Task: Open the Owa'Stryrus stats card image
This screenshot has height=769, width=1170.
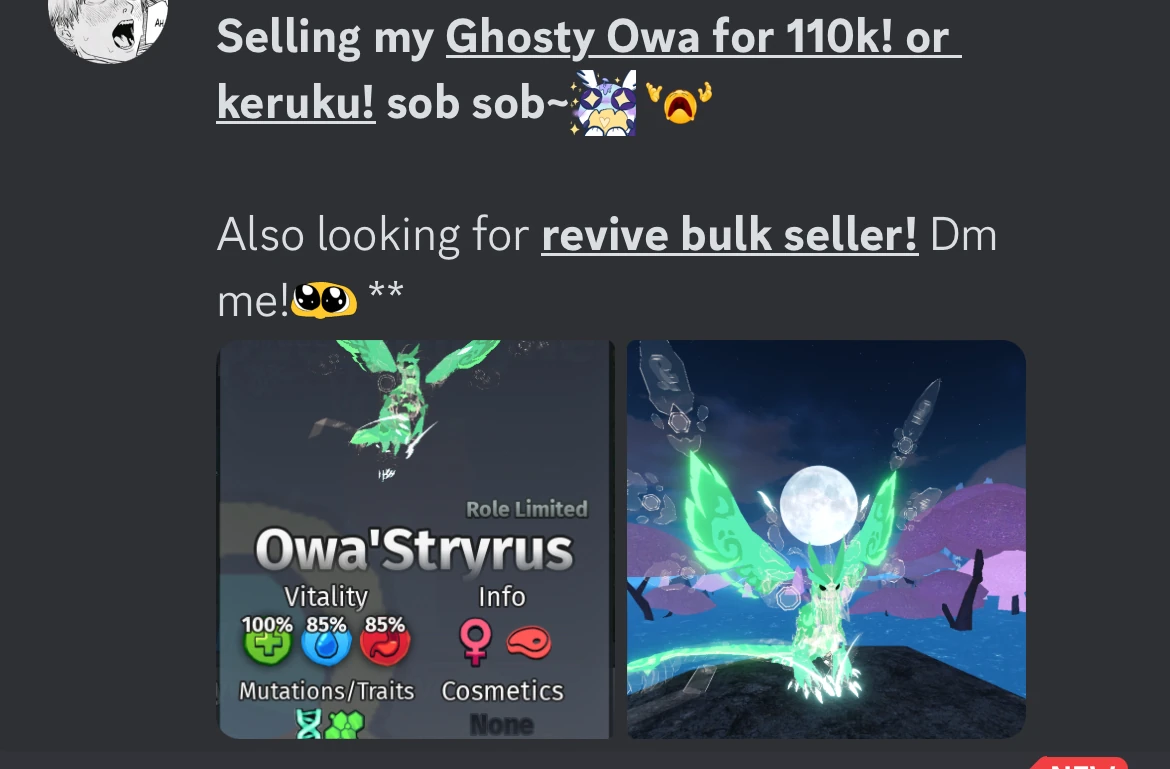Action: tap(415, 539)
